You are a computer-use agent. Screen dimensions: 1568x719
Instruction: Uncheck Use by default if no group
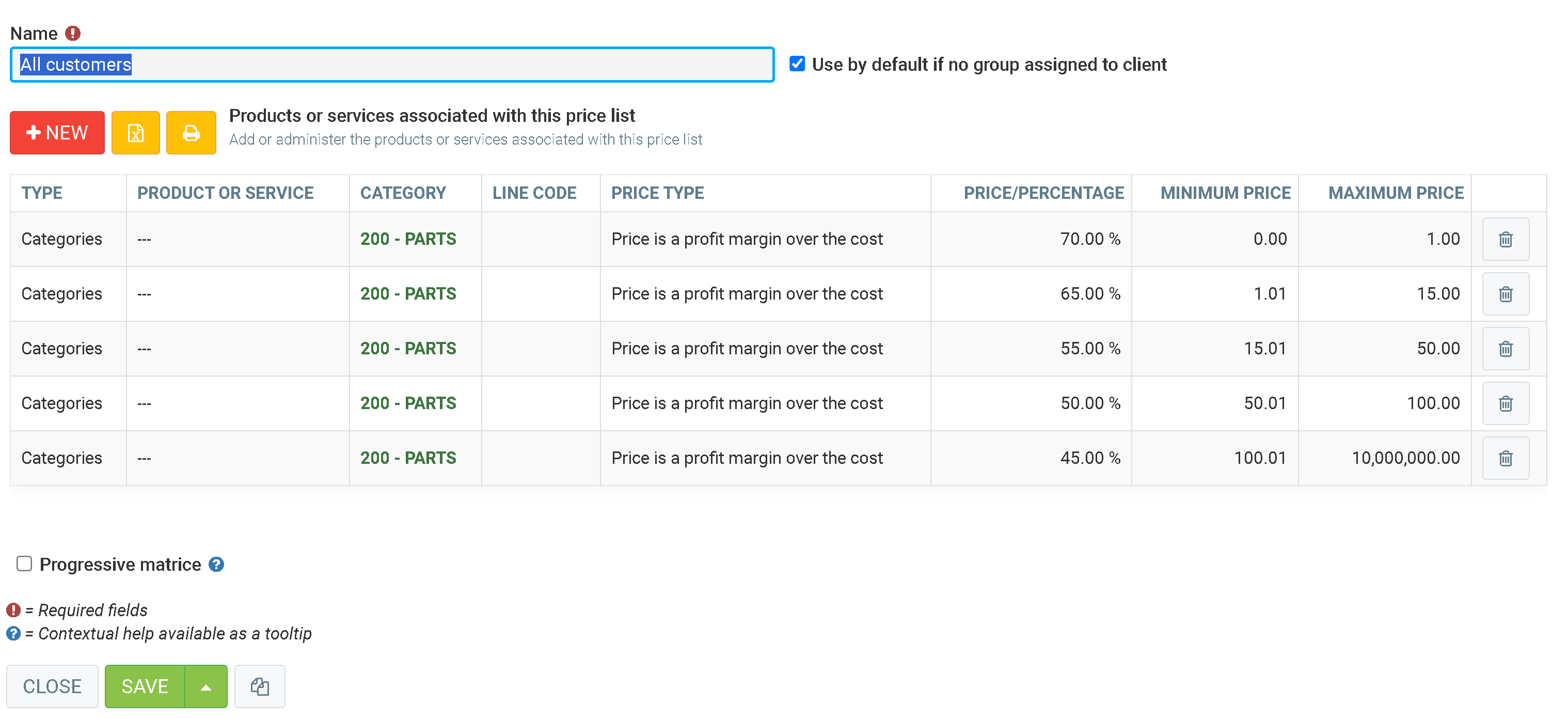pos(797,64)
